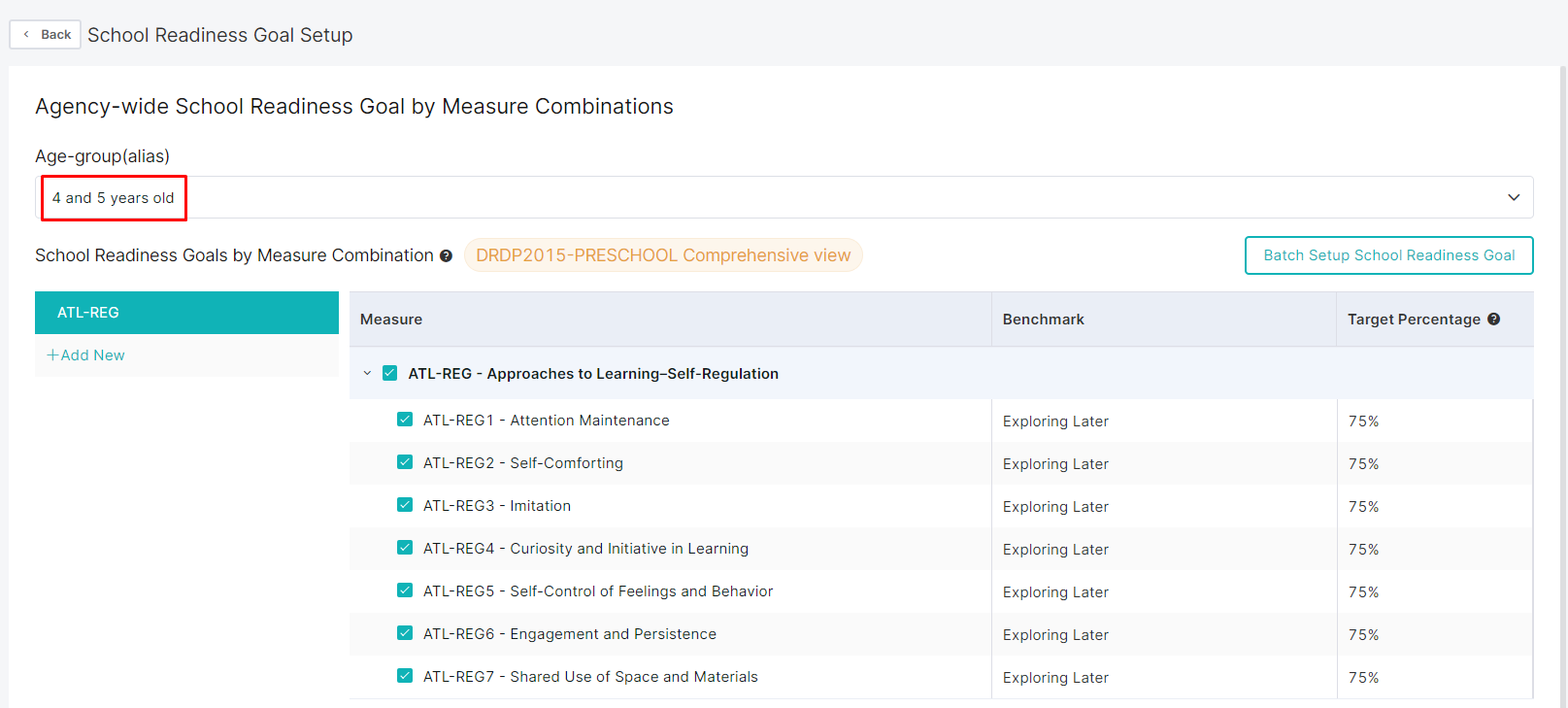Uncheck ATL-REG3 Imitation measure
Viewport: 1568px width, 708px height.
click(x=405, y=505)
